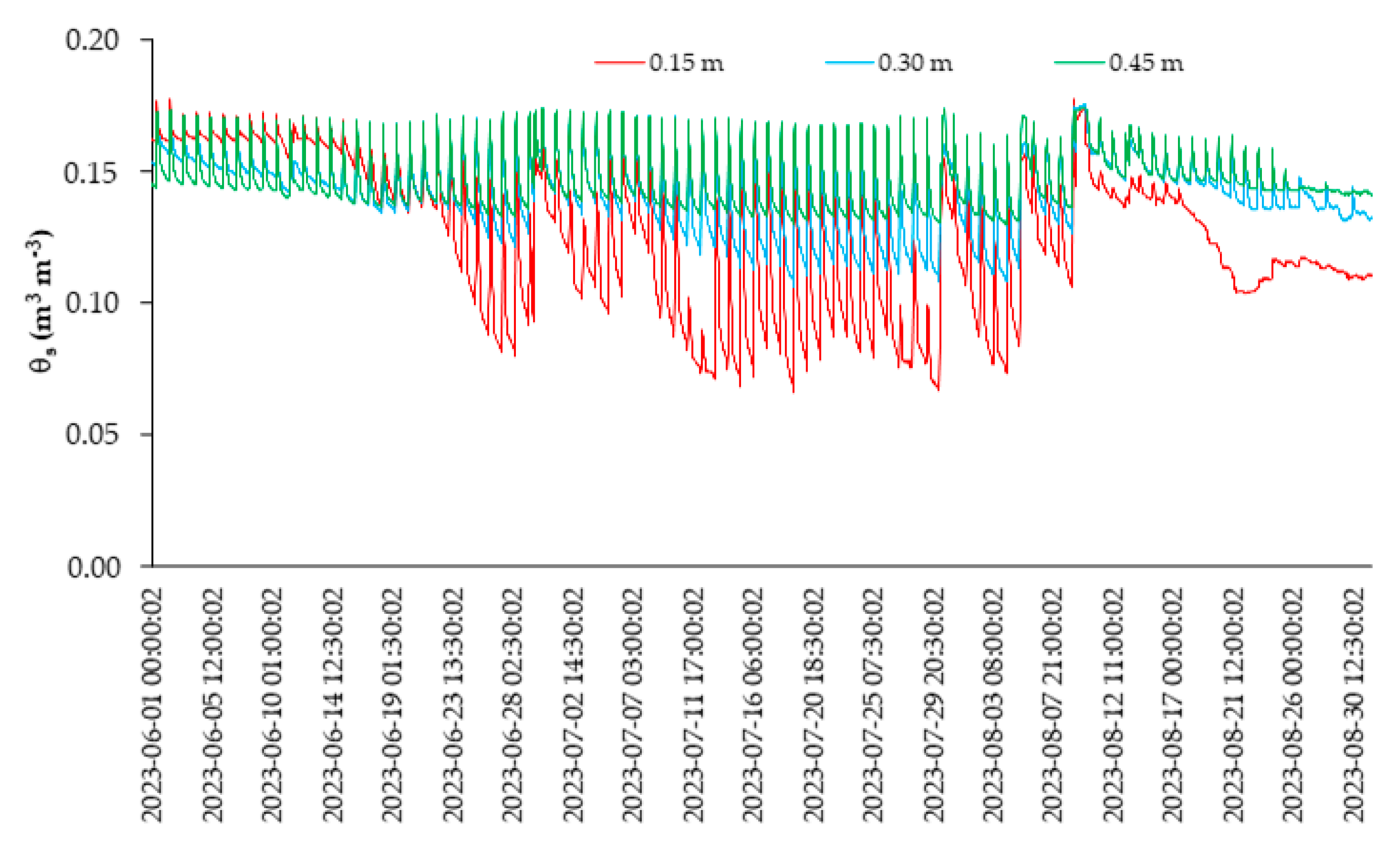Click the 2023-06-19 01:30:02 date label
1400x848 pixels.
tap(392, 704)
